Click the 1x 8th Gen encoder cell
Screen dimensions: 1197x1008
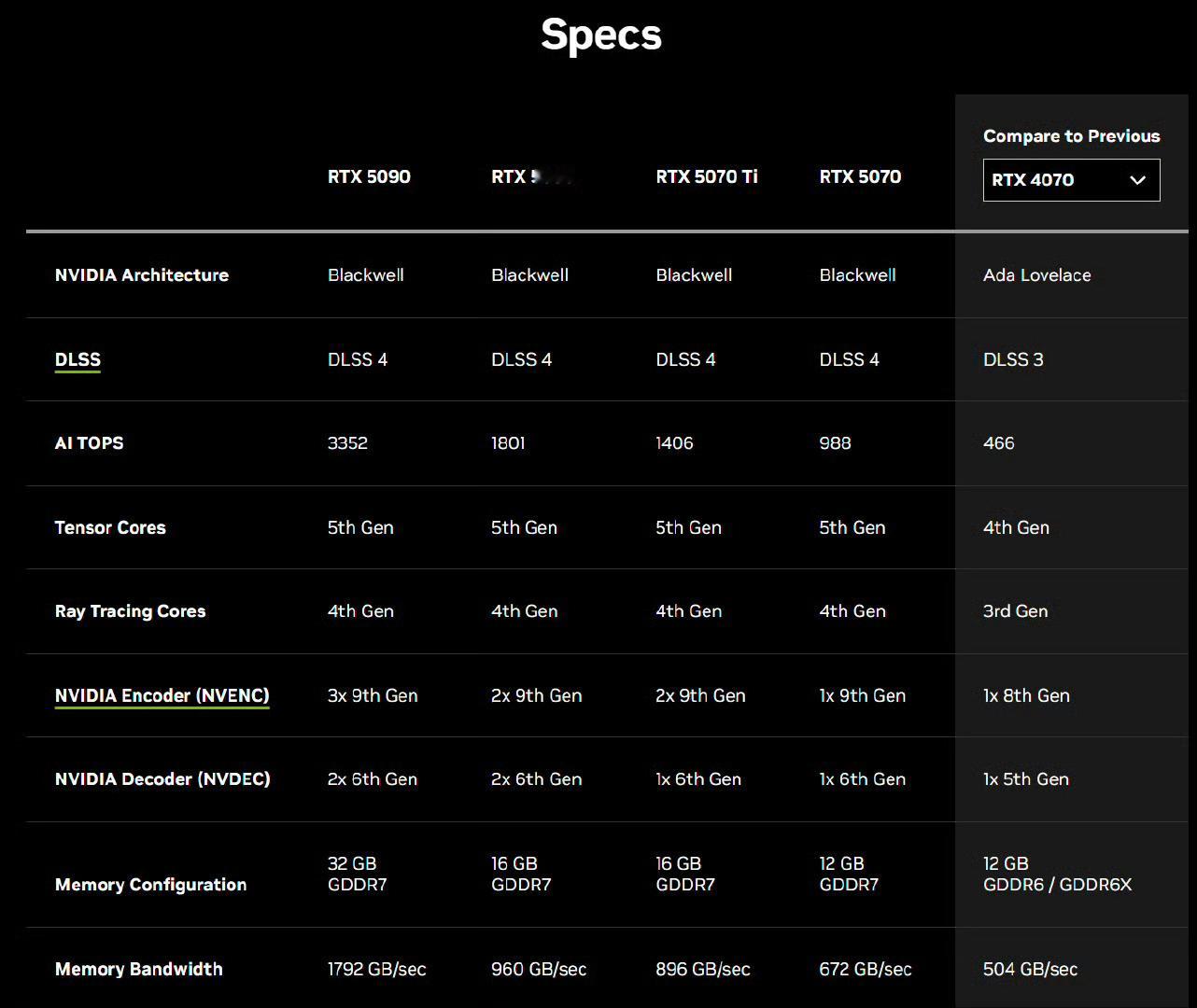click(1026, 695)
